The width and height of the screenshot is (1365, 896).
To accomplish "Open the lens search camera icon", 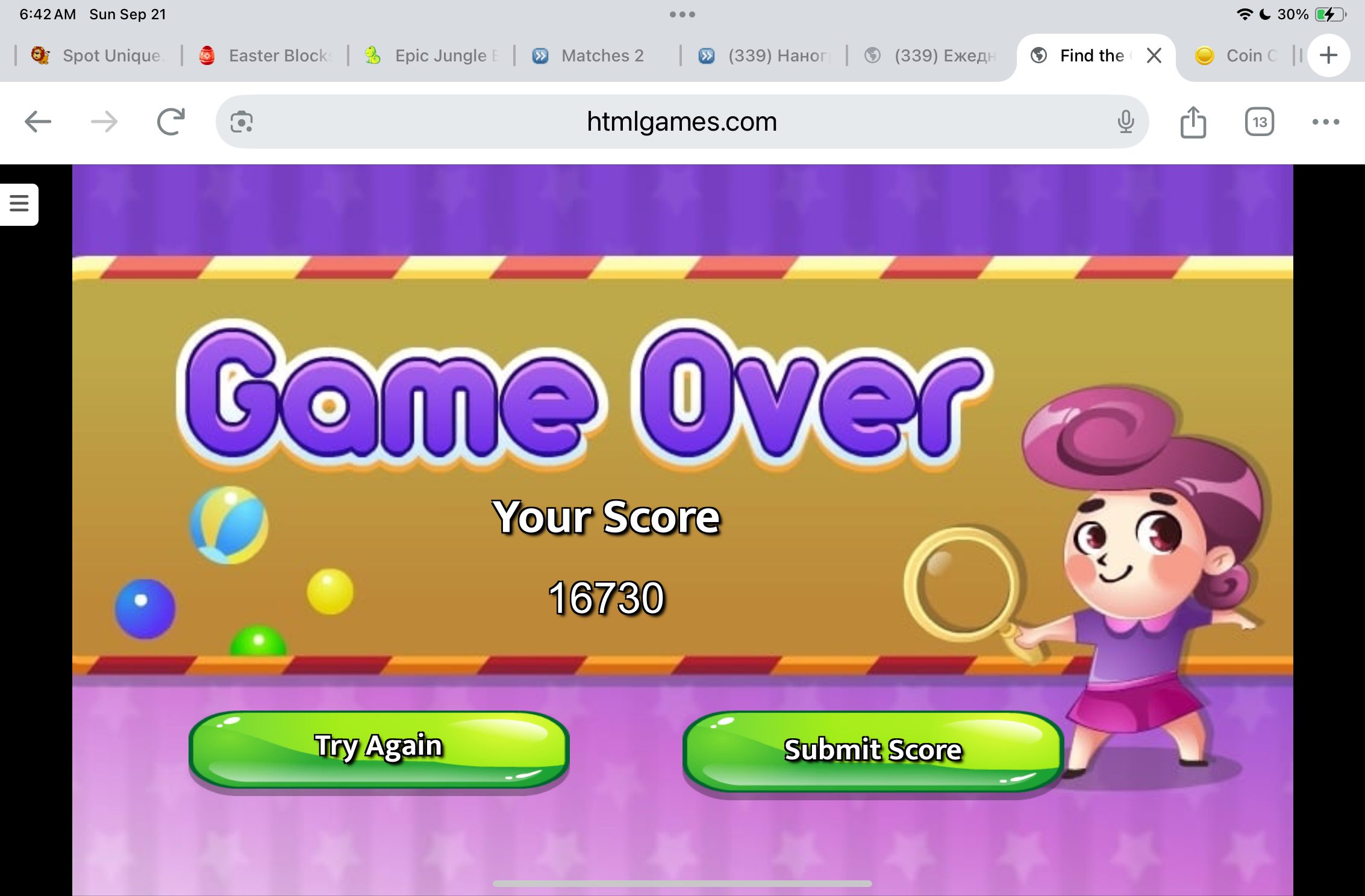I will click(x=242, y=122).
